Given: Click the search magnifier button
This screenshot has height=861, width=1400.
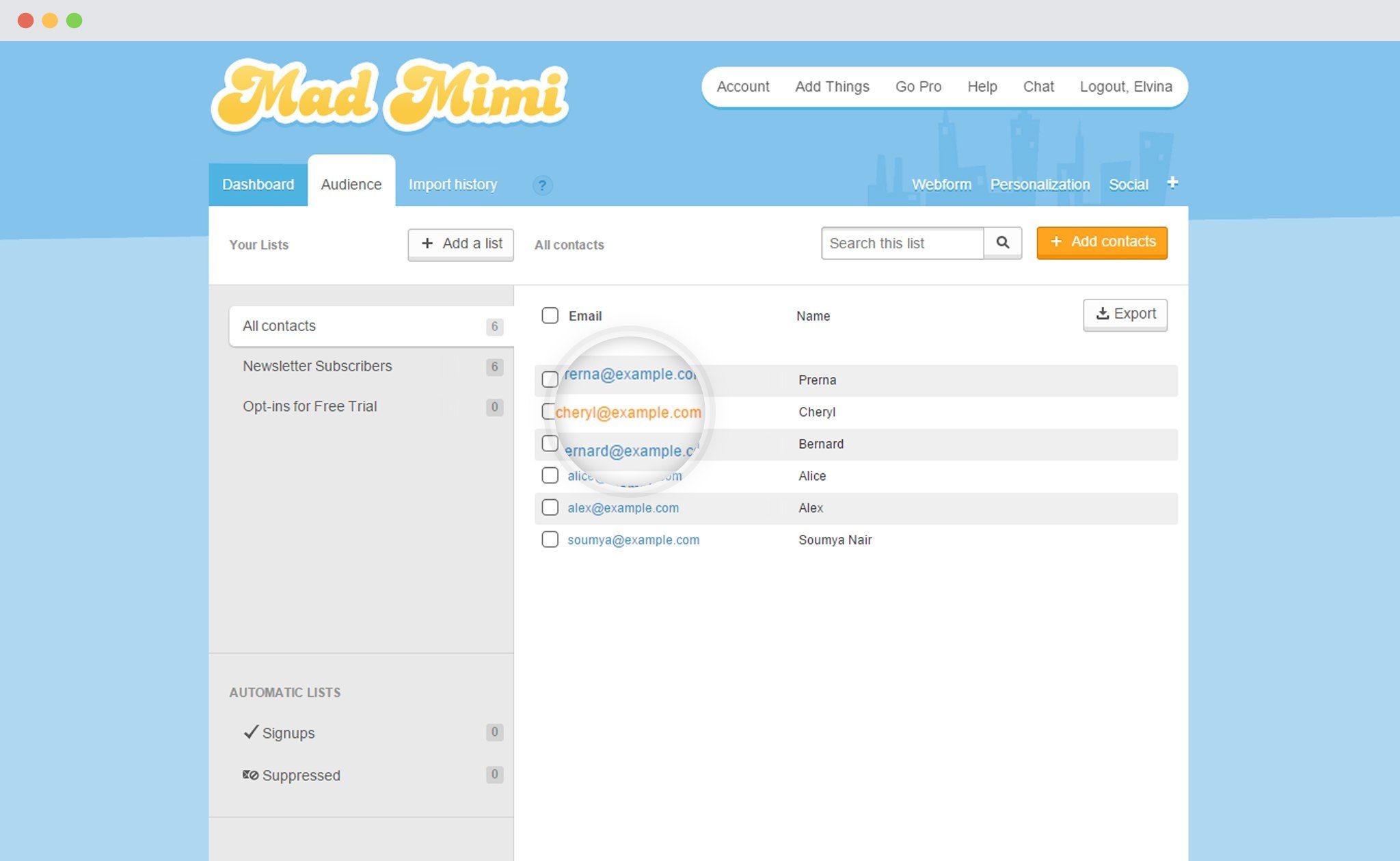Looking at the screenshot, I should point(1003,242).
